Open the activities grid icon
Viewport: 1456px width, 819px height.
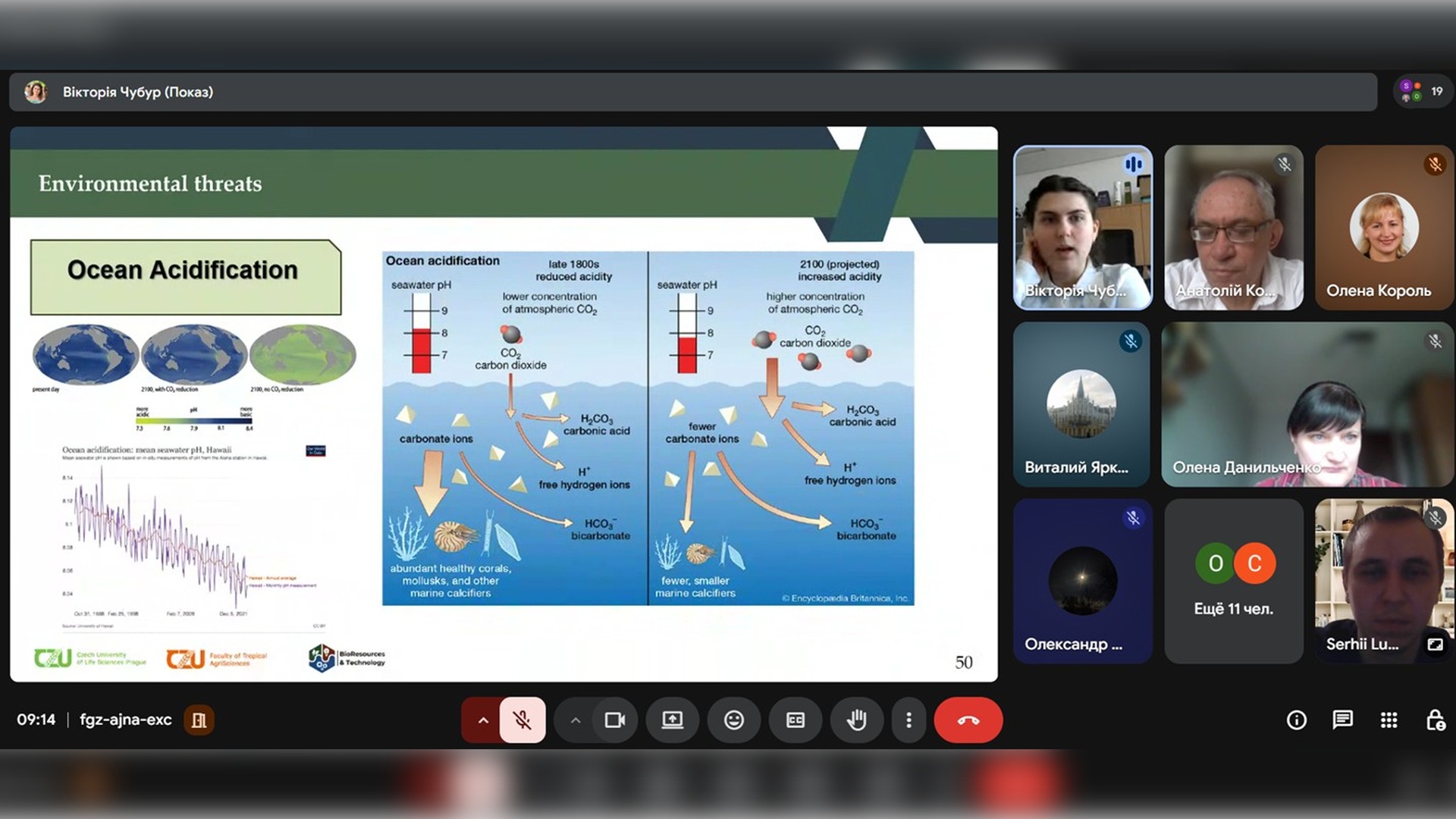[1389, 720]
